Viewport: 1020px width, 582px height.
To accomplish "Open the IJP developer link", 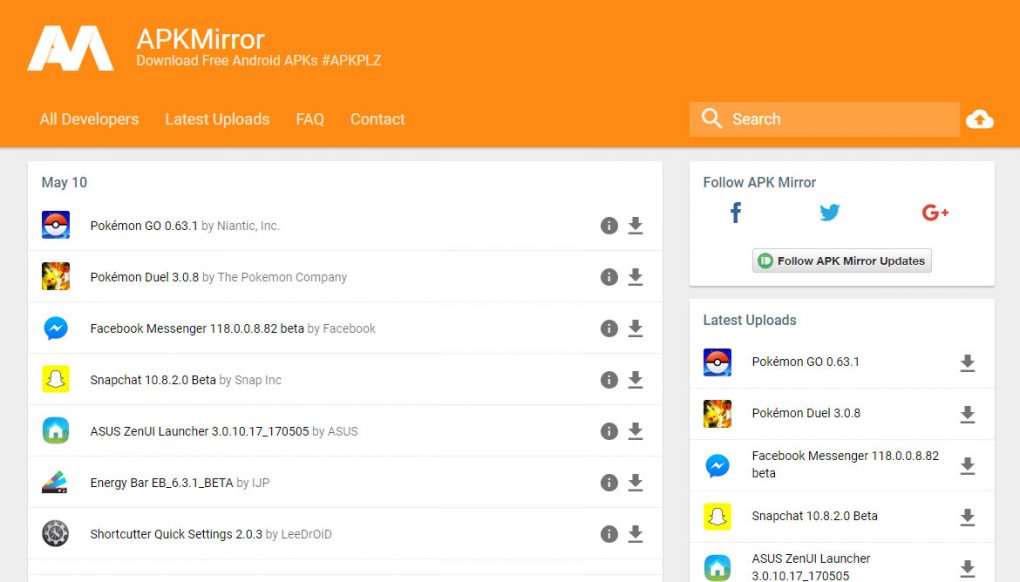I will coord(261,483).
